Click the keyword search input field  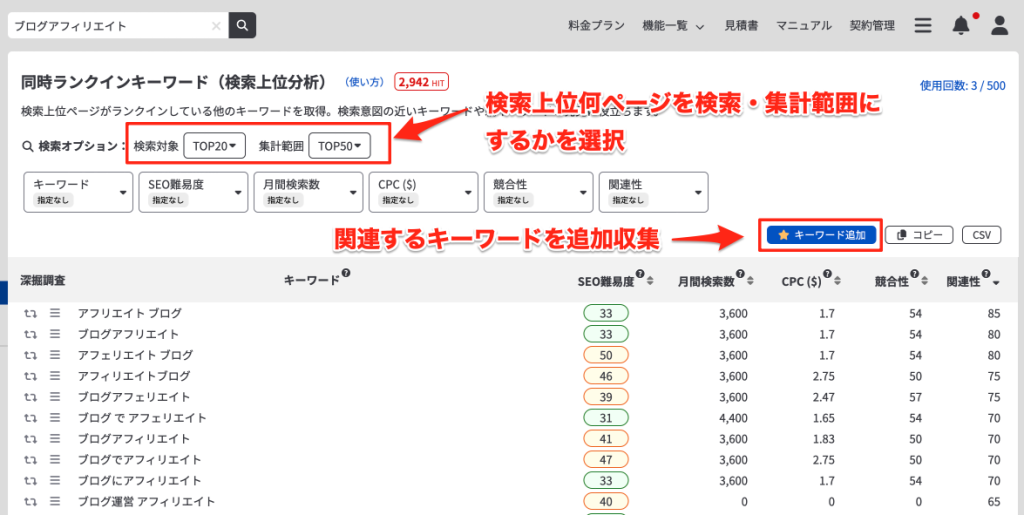110,26
